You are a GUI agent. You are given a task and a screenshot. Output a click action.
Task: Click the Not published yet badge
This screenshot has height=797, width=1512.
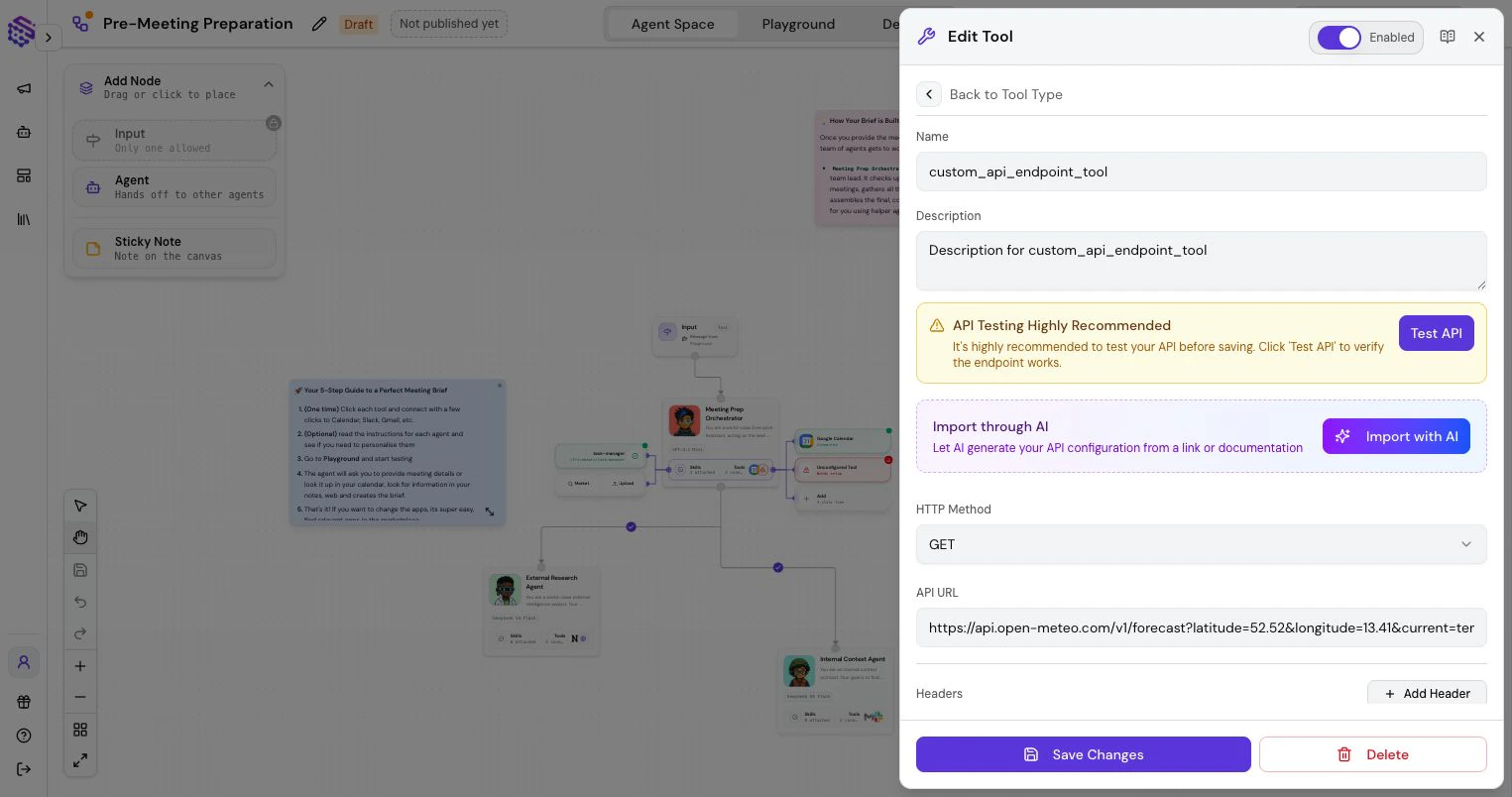(448, 24)
